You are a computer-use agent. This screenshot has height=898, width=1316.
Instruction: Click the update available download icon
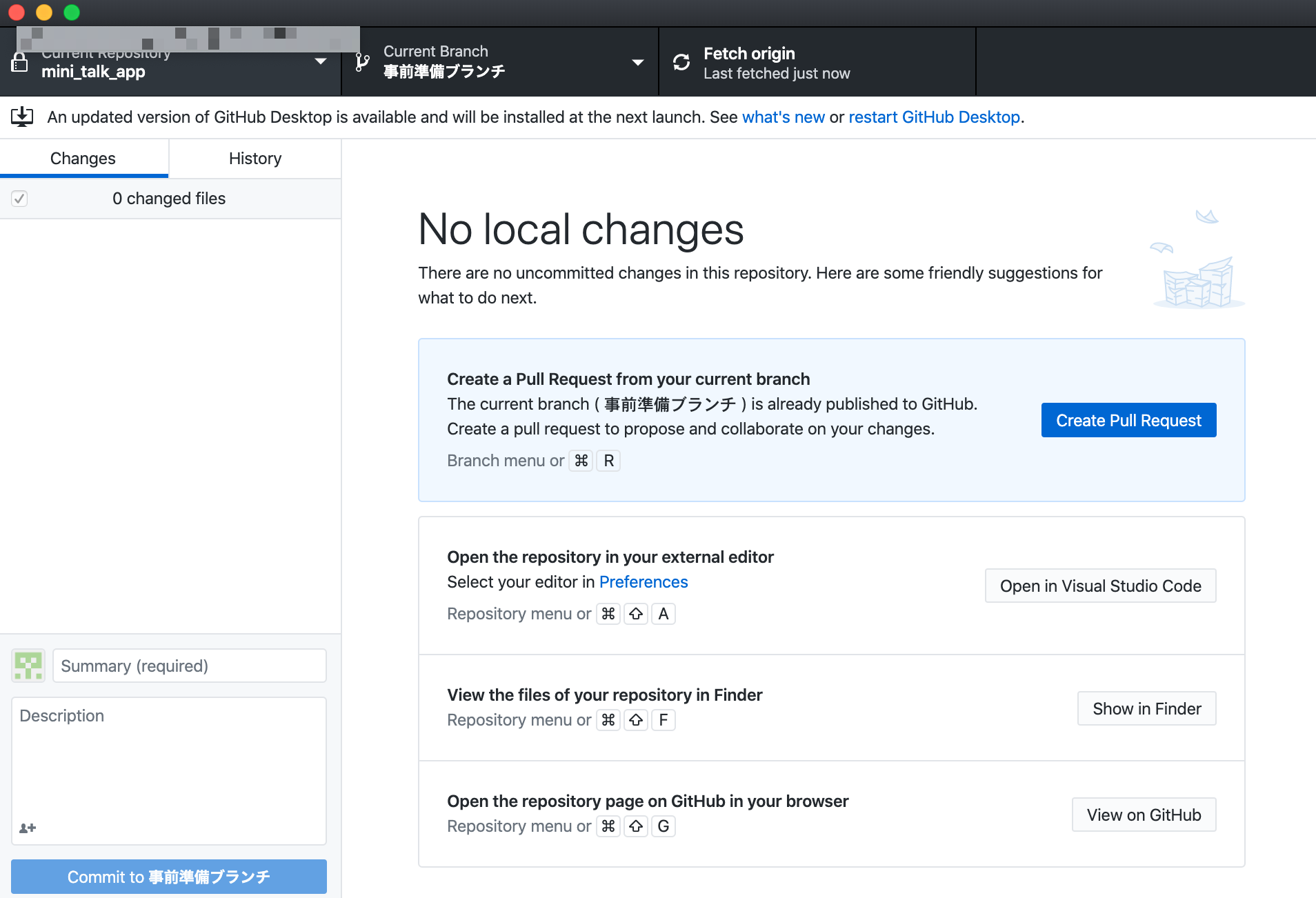click(x=22, y=117)
